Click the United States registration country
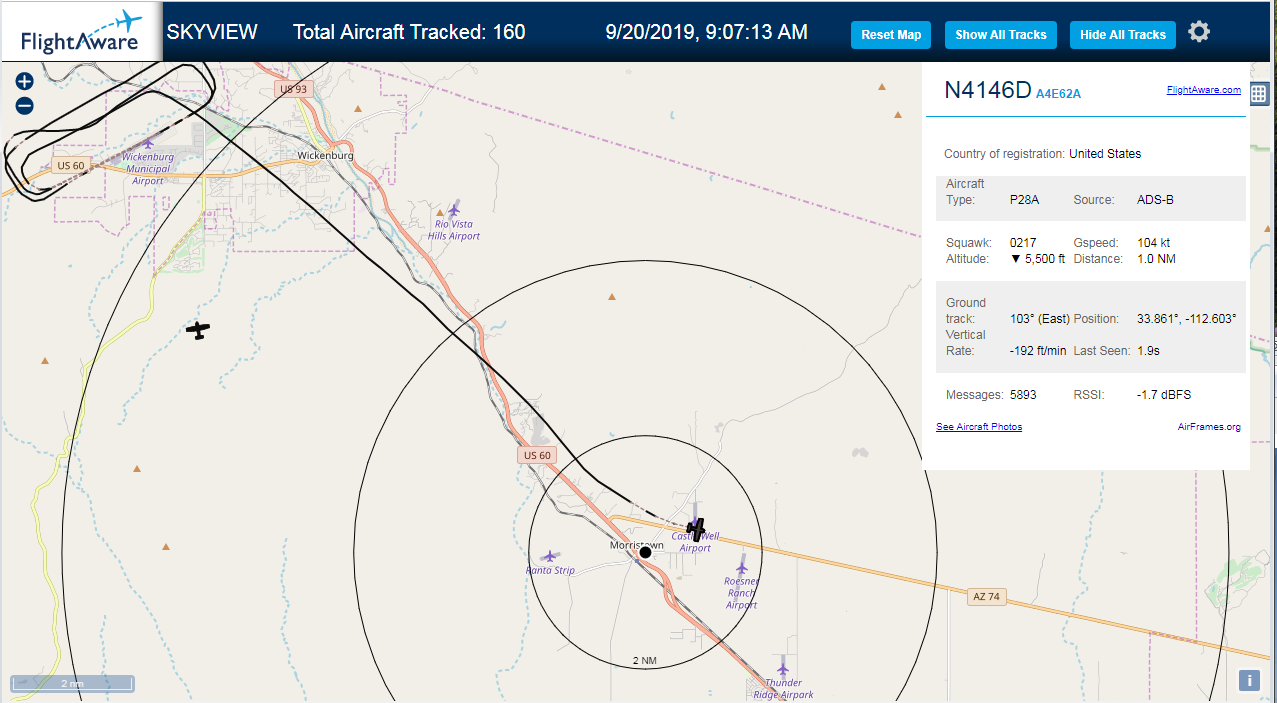 1105,154
